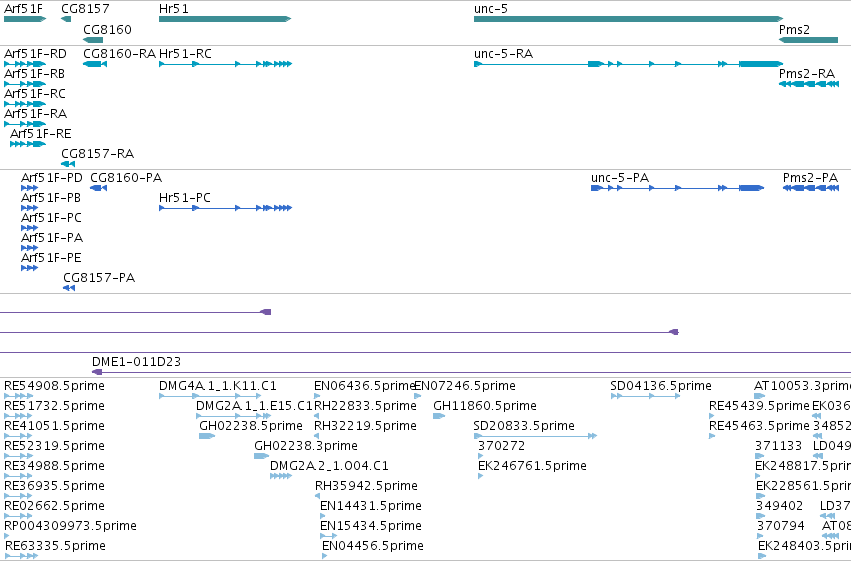Select the SD04136.5prime label
The image size is (851, 561).
[661, 386]
